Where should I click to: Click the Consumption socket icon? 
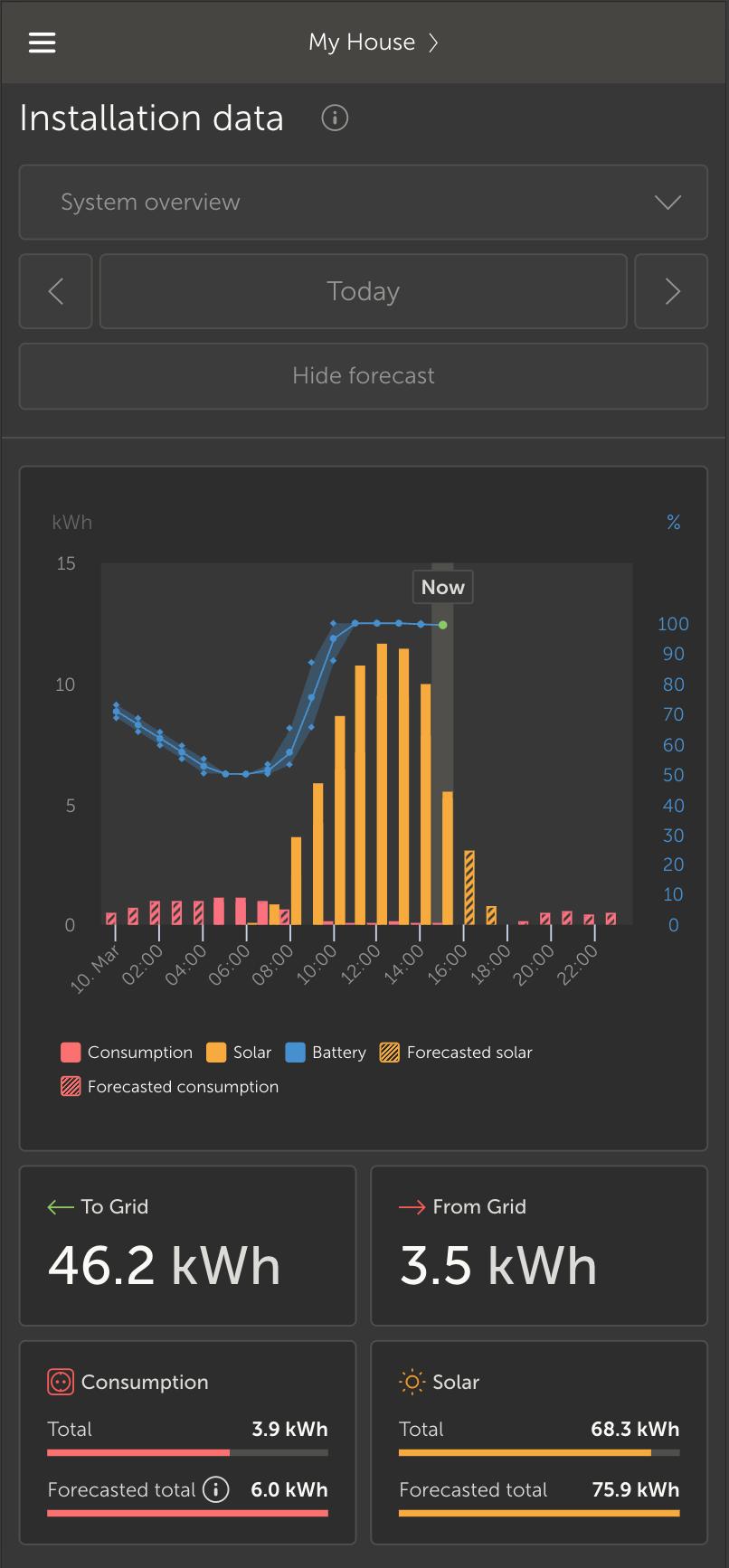(x=60, y=1382)
